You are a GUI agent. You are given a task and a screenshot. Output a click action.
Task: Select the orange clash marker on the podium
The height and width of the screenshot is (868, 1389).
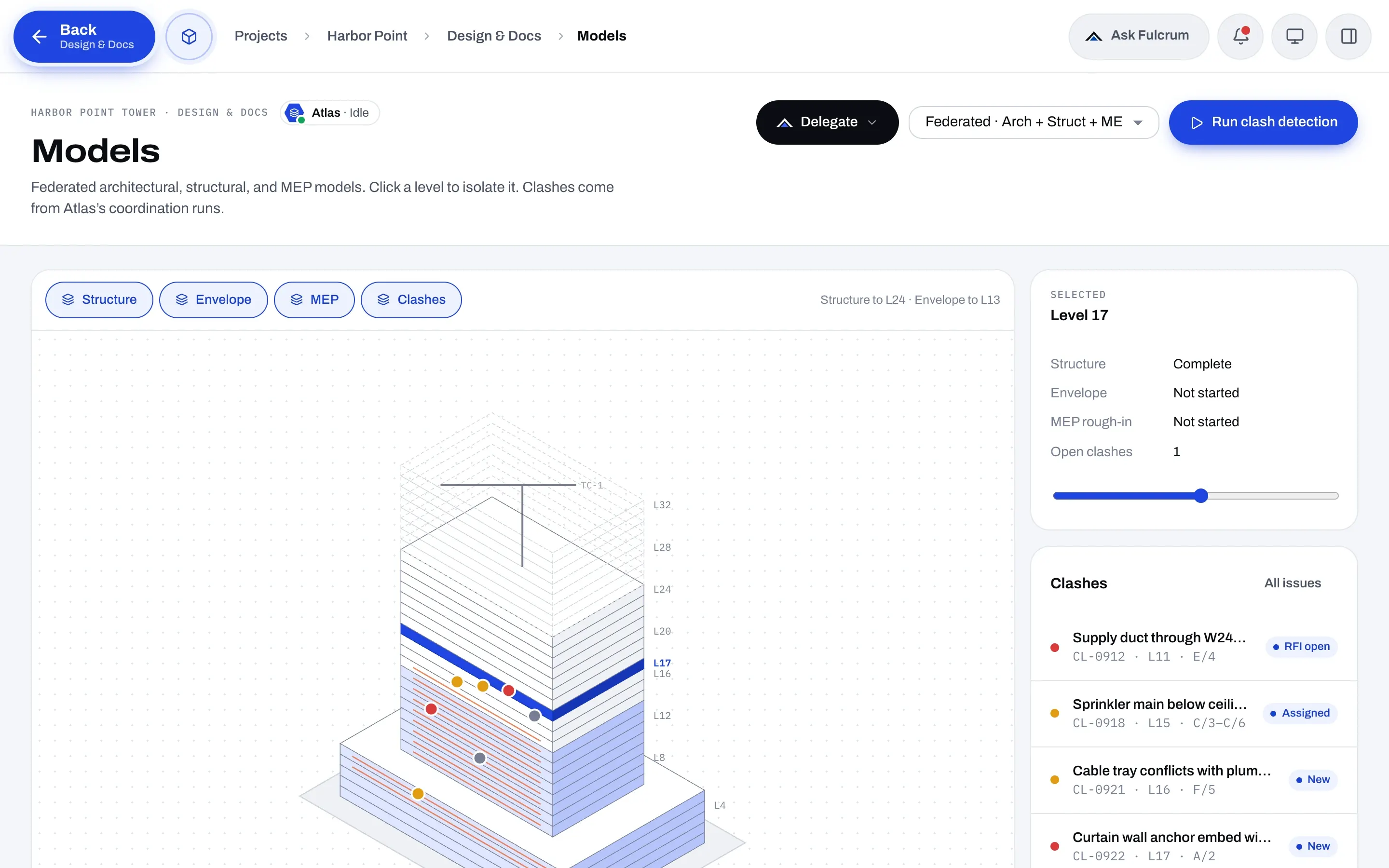click(x=418, y=793)
